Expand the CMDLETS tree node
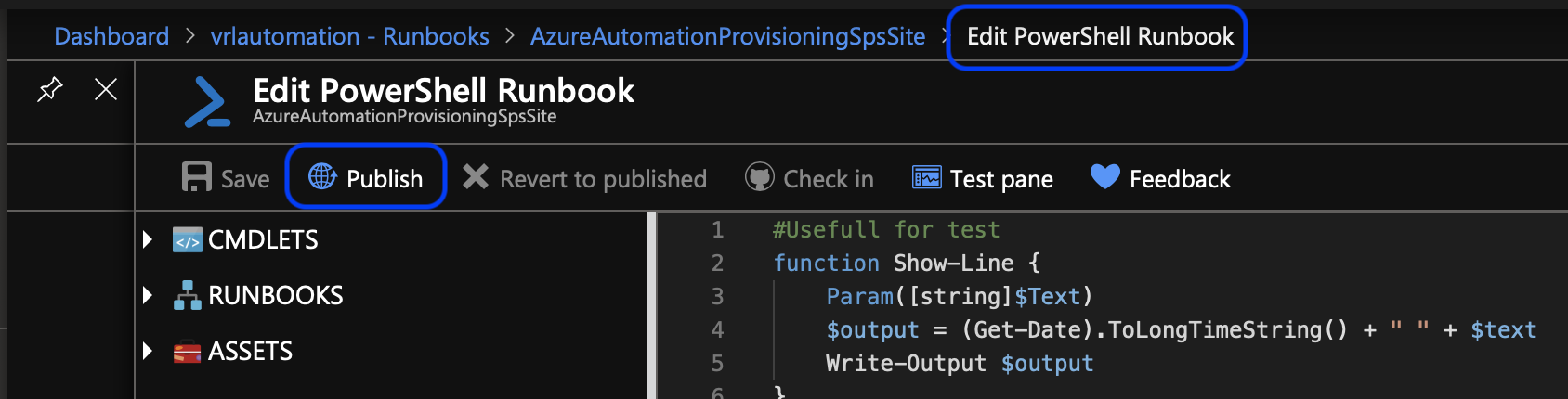The width and height of the screenshot is (1568, 399). click(148, 240)
